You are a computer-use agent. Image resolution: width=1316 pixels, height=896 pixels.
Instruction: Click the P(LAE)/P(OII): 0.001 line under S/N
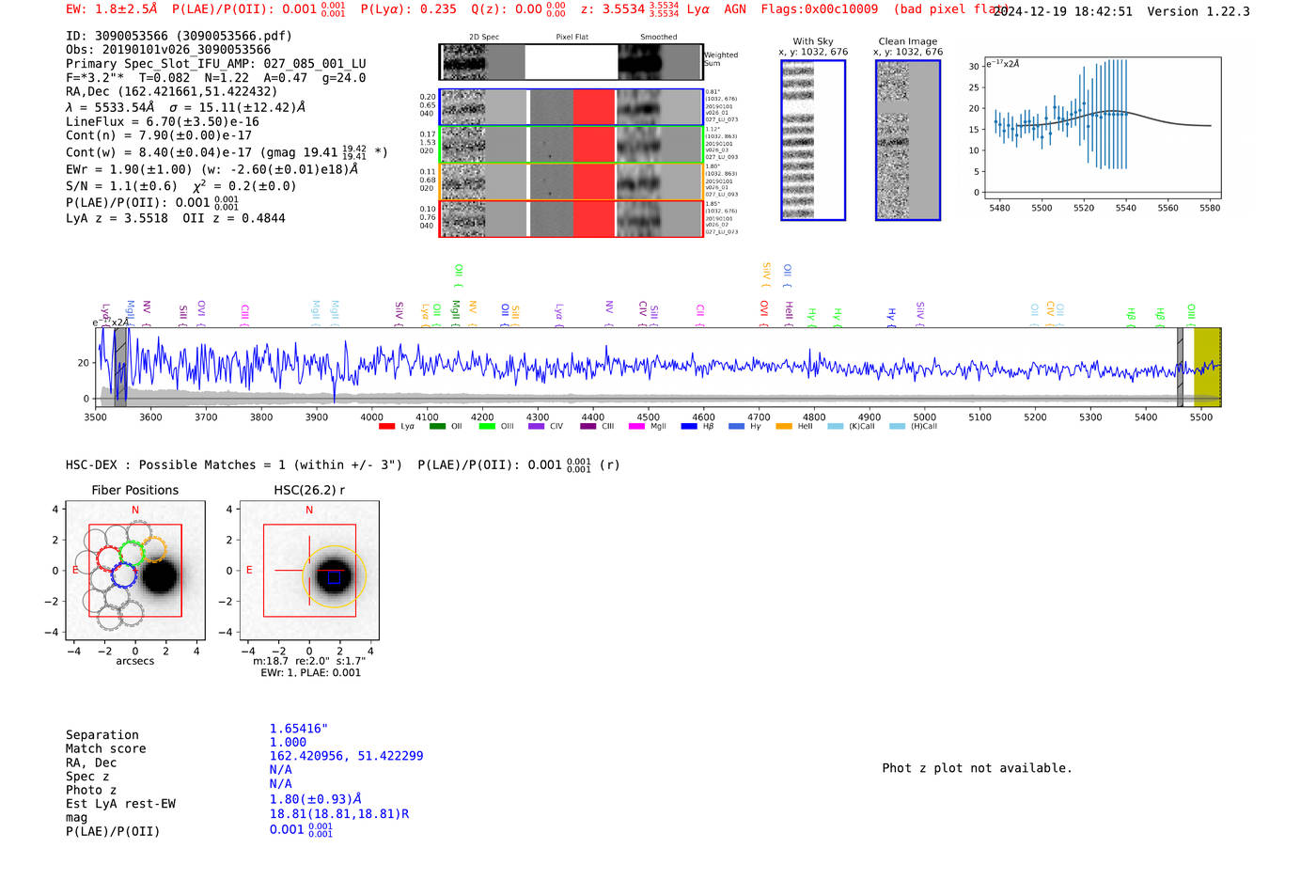pos(152,203)
